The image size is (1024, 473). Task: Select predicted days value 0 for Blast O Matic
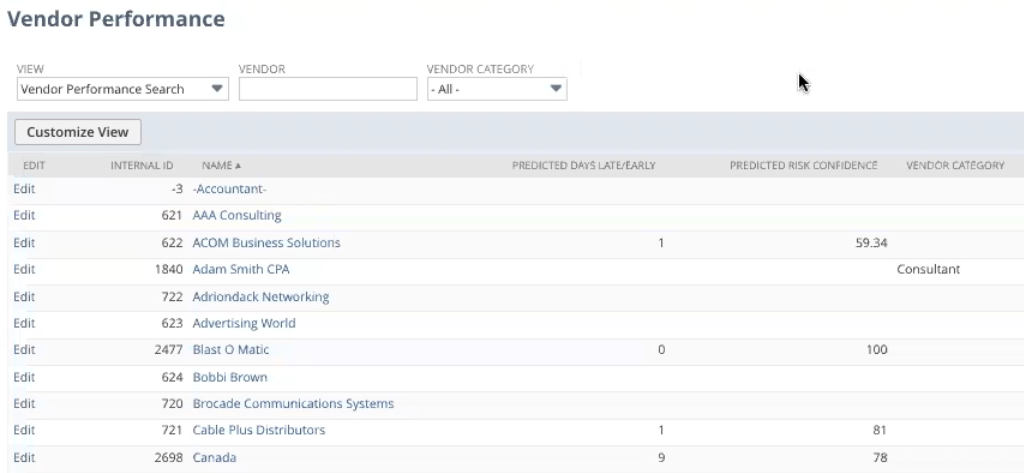661,350
